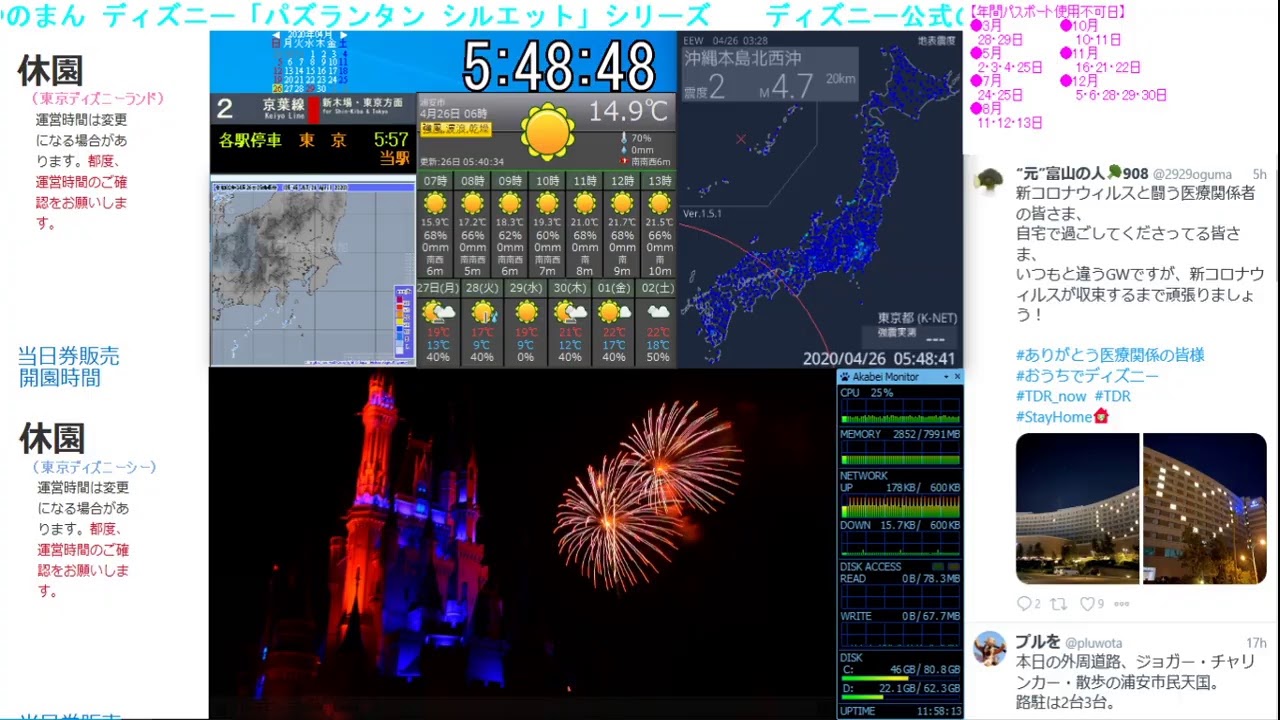Click the castle fireworks video area
Image resolution: width=1280 pixels, height=720 pixels.
(521, 543)
